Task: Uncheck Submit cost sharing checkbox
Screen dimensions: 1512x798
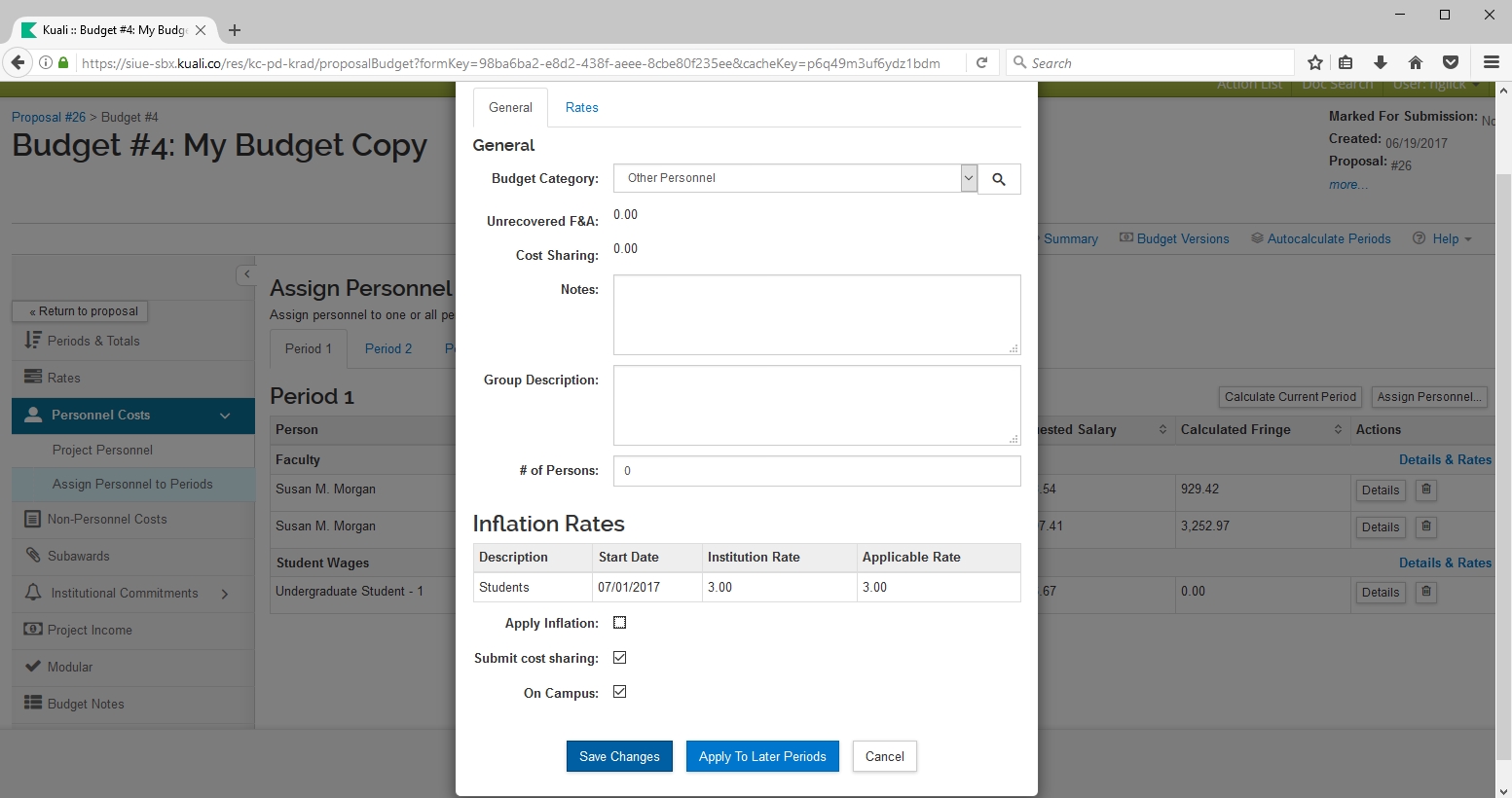Action: pyautogui.click(x=619, y=658)
